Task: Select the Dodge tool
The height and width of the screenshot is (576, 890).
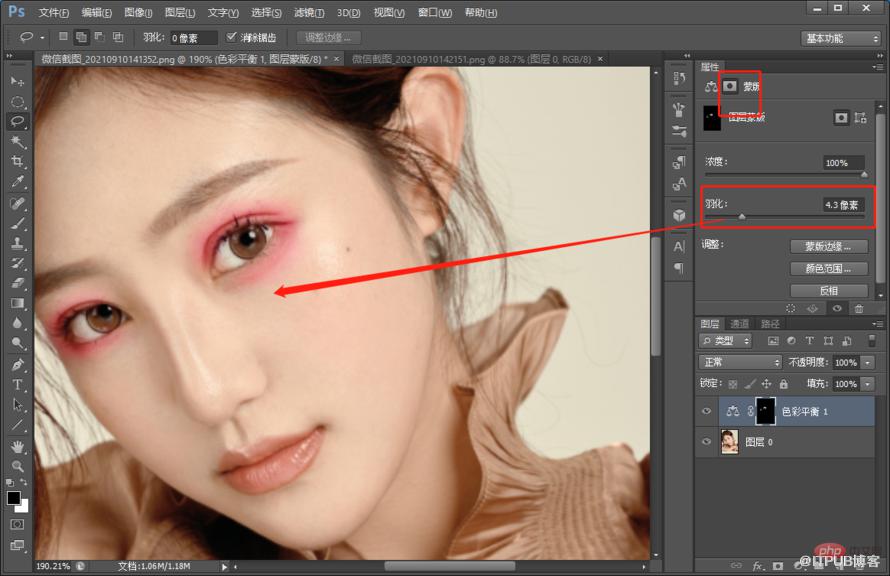Action: pos(17,343)
